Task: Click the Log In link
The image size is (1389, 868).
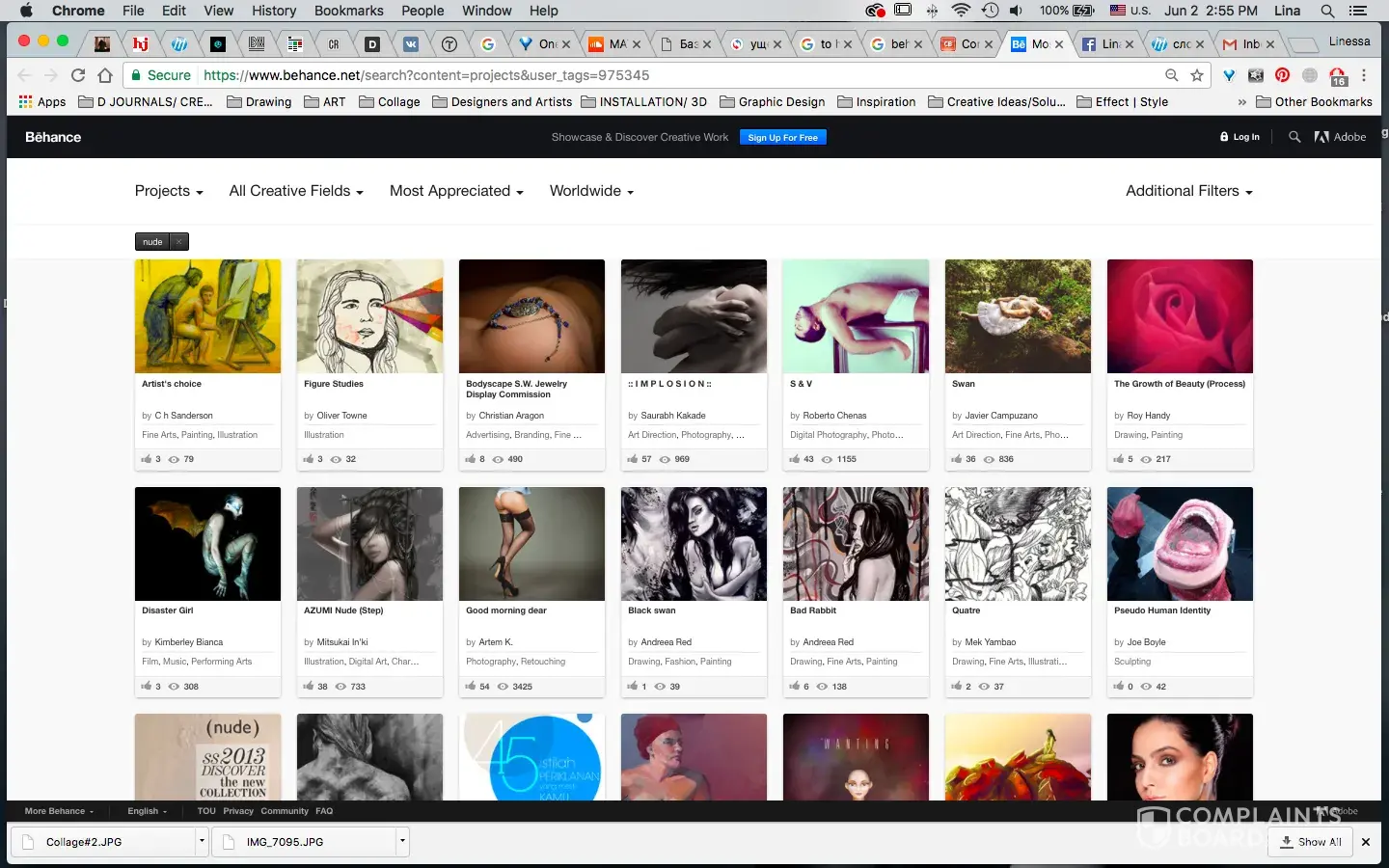Action: [x=1240, y=137]
